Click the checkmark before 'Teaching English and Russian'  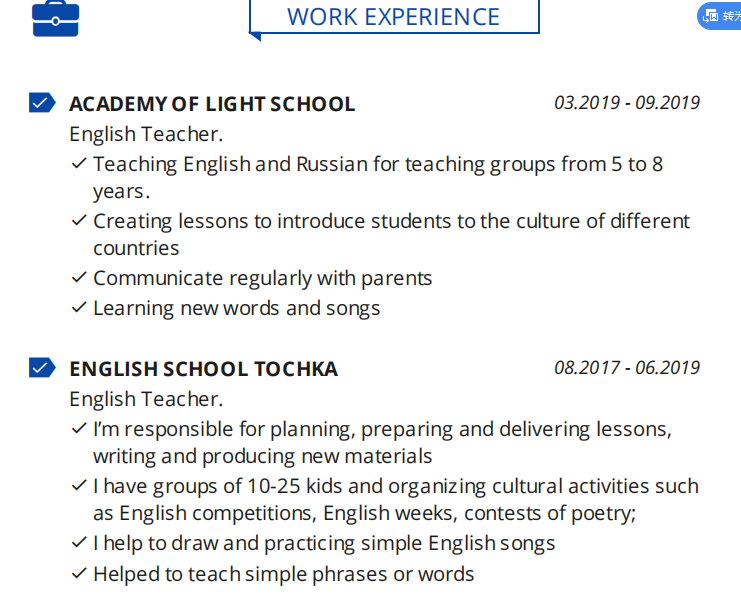[x=79, y=163]
